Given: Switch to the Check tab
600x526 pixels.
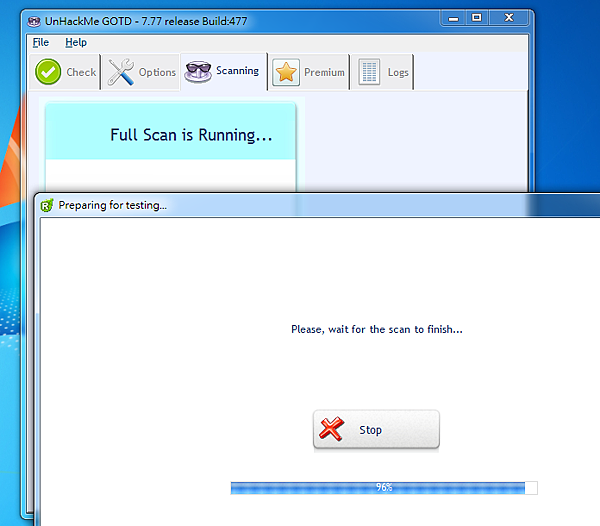Looking at the screenshot, I should [x=65, y=72].
